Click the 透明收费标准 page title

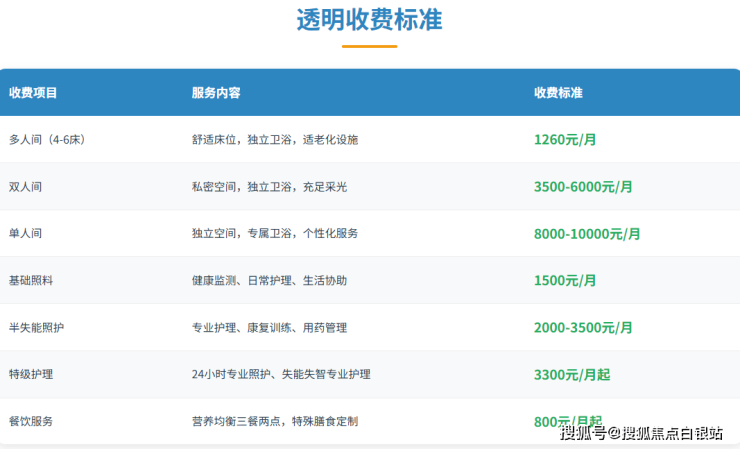(369, 20)
